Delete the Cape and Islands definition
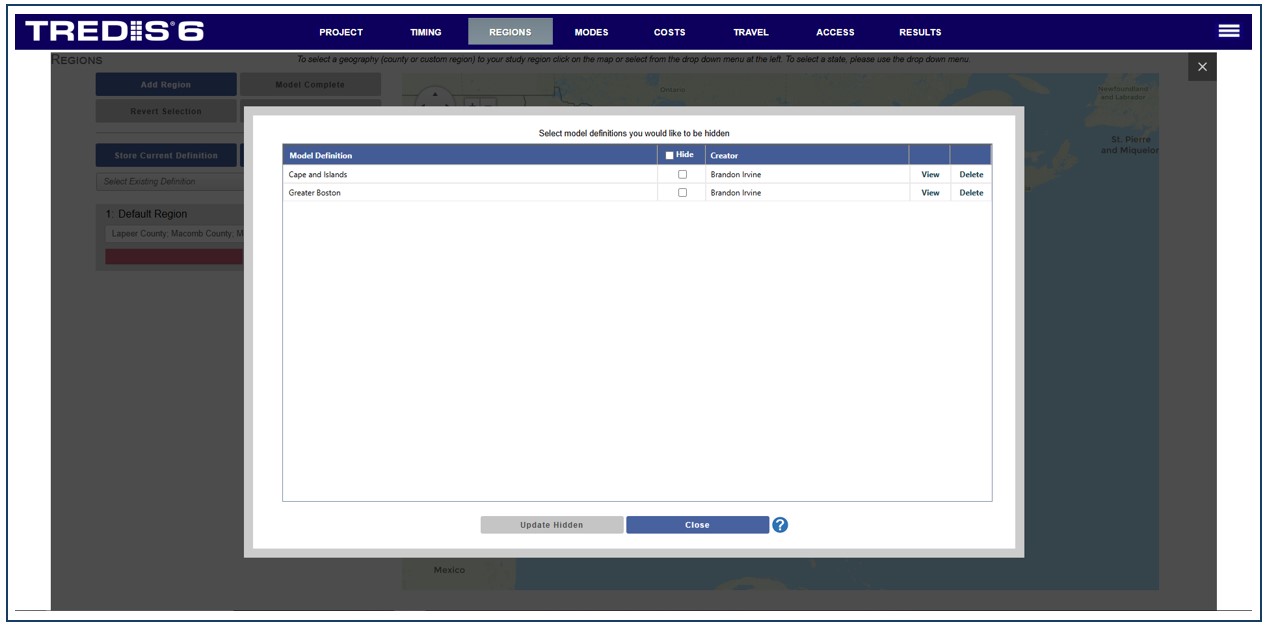 pos(971,174)
